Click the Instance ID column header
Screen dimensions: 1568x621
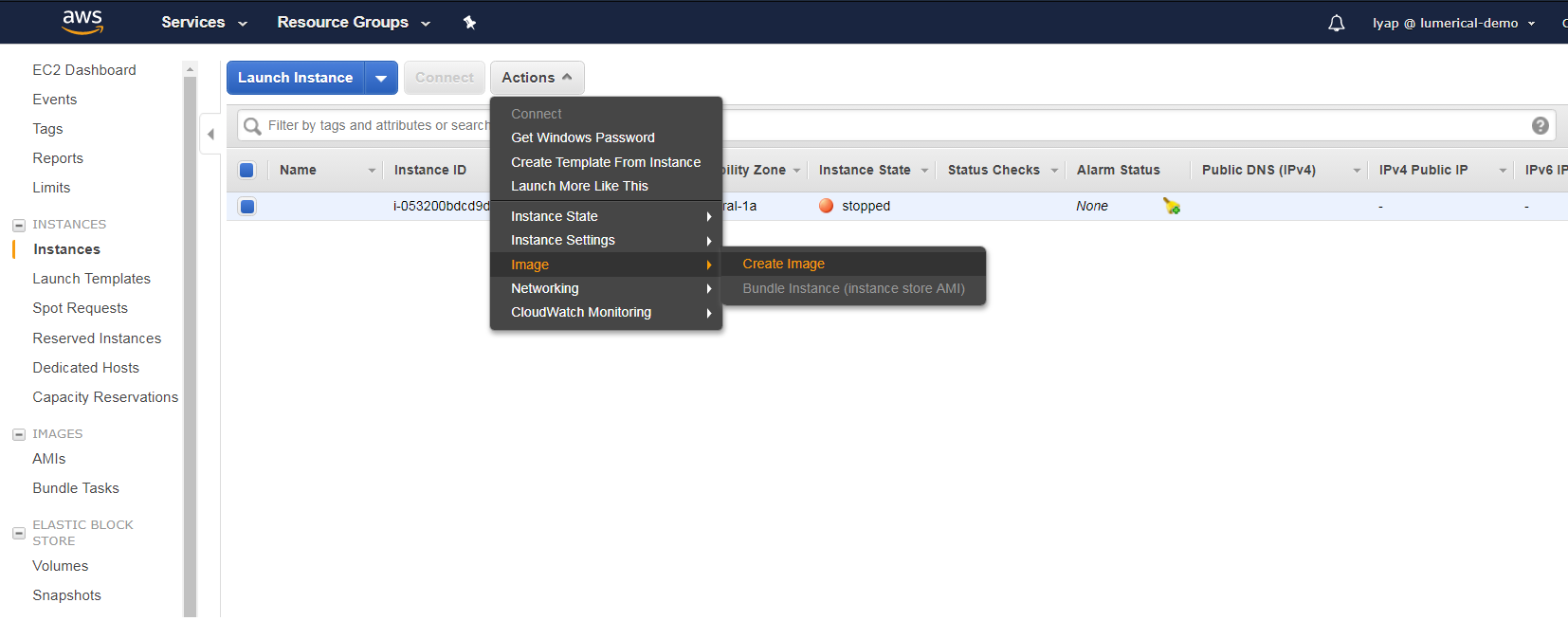[x=430, y=171]
